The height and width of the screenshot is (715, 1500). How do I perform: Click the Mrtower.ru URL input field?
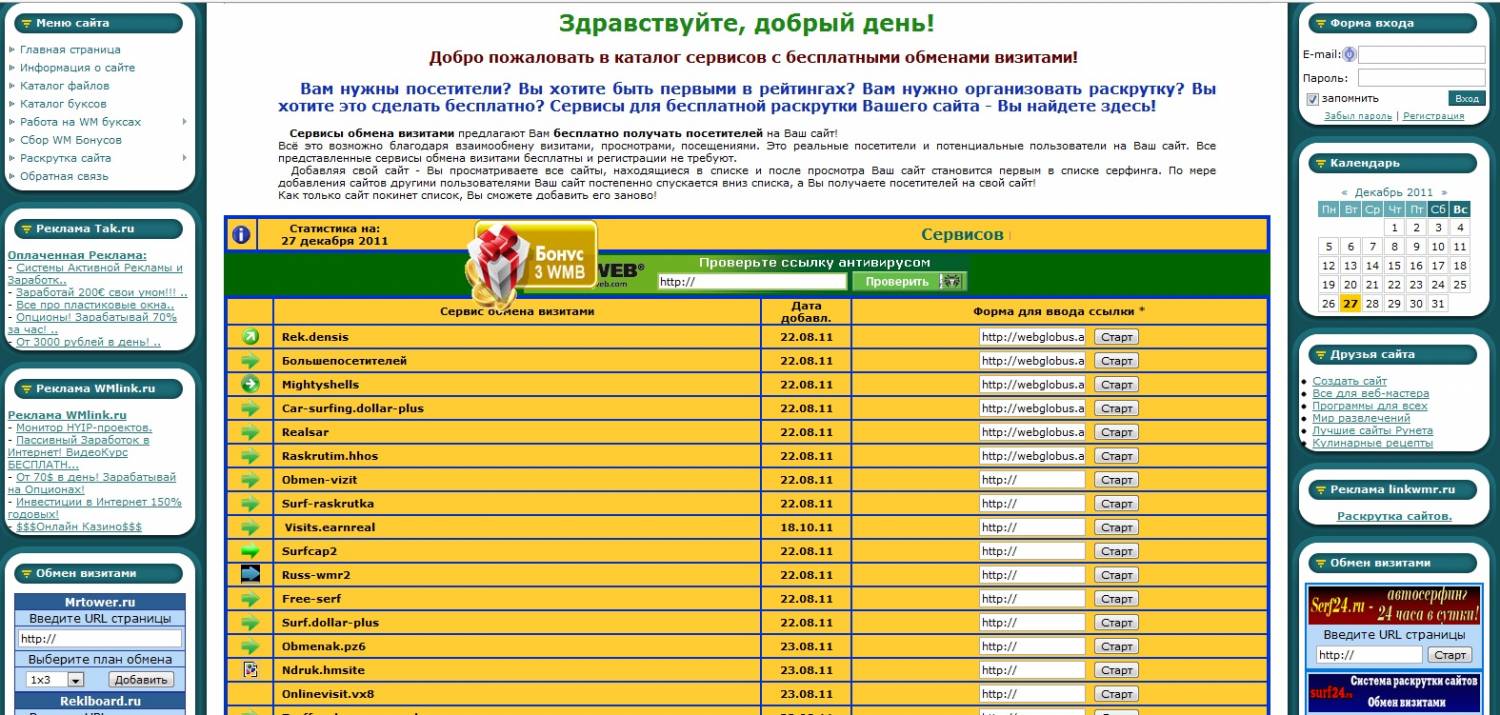(x=100, y=638)
